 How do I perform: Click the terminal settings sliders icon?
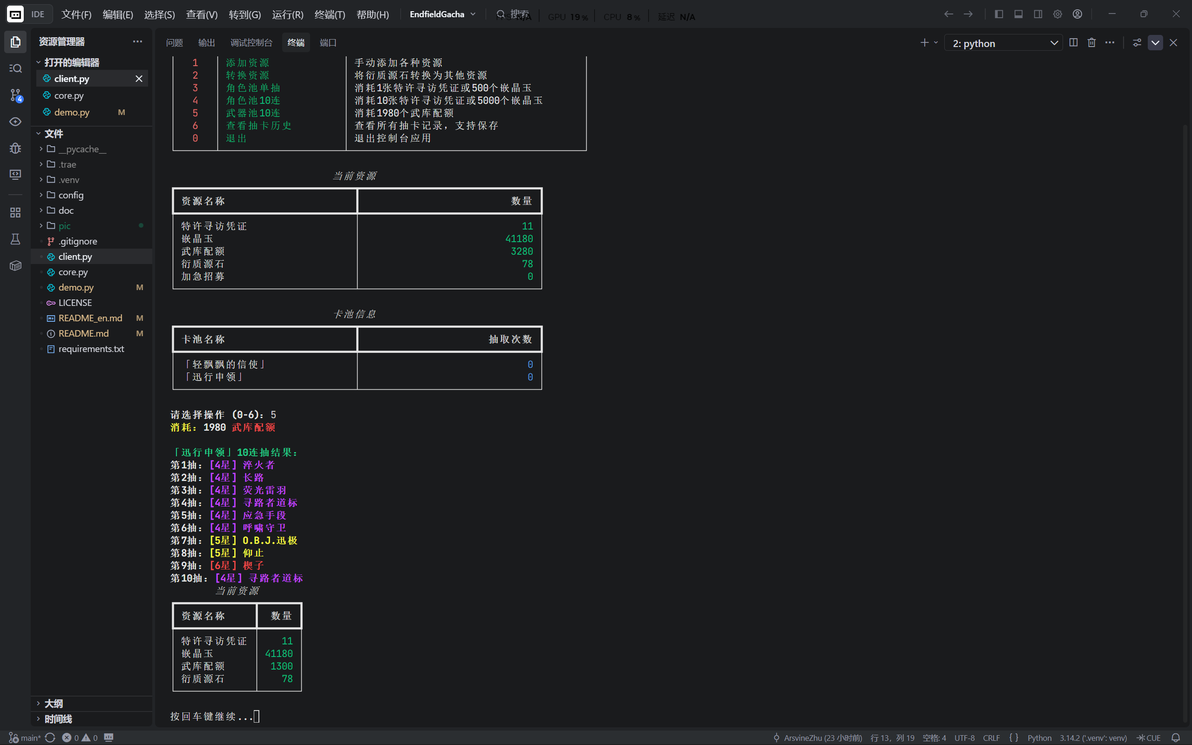pyautogui.click(x=1137, y=43)
